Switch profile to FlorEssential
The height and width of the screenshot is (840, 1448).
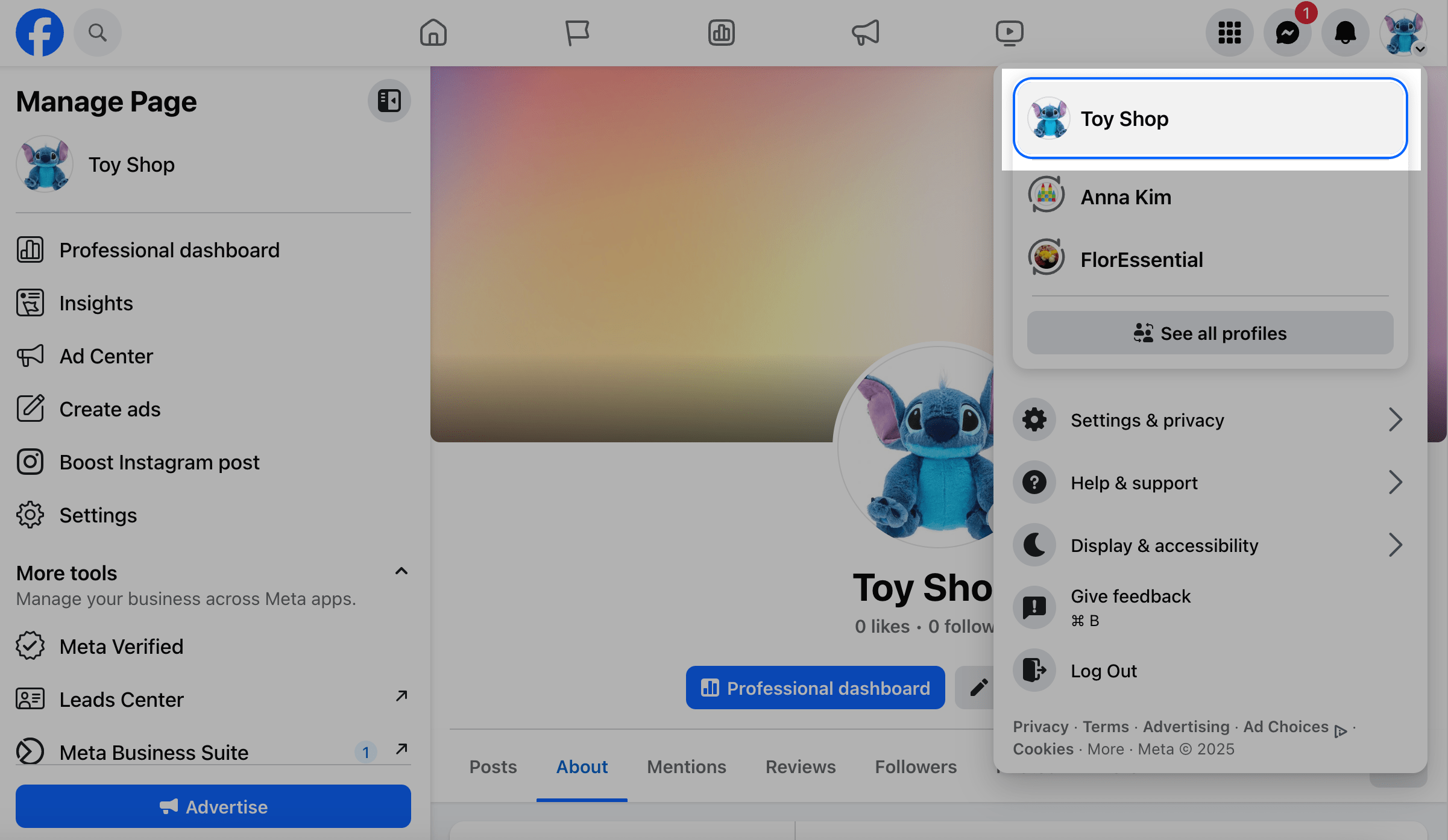tap(1141, 260)
